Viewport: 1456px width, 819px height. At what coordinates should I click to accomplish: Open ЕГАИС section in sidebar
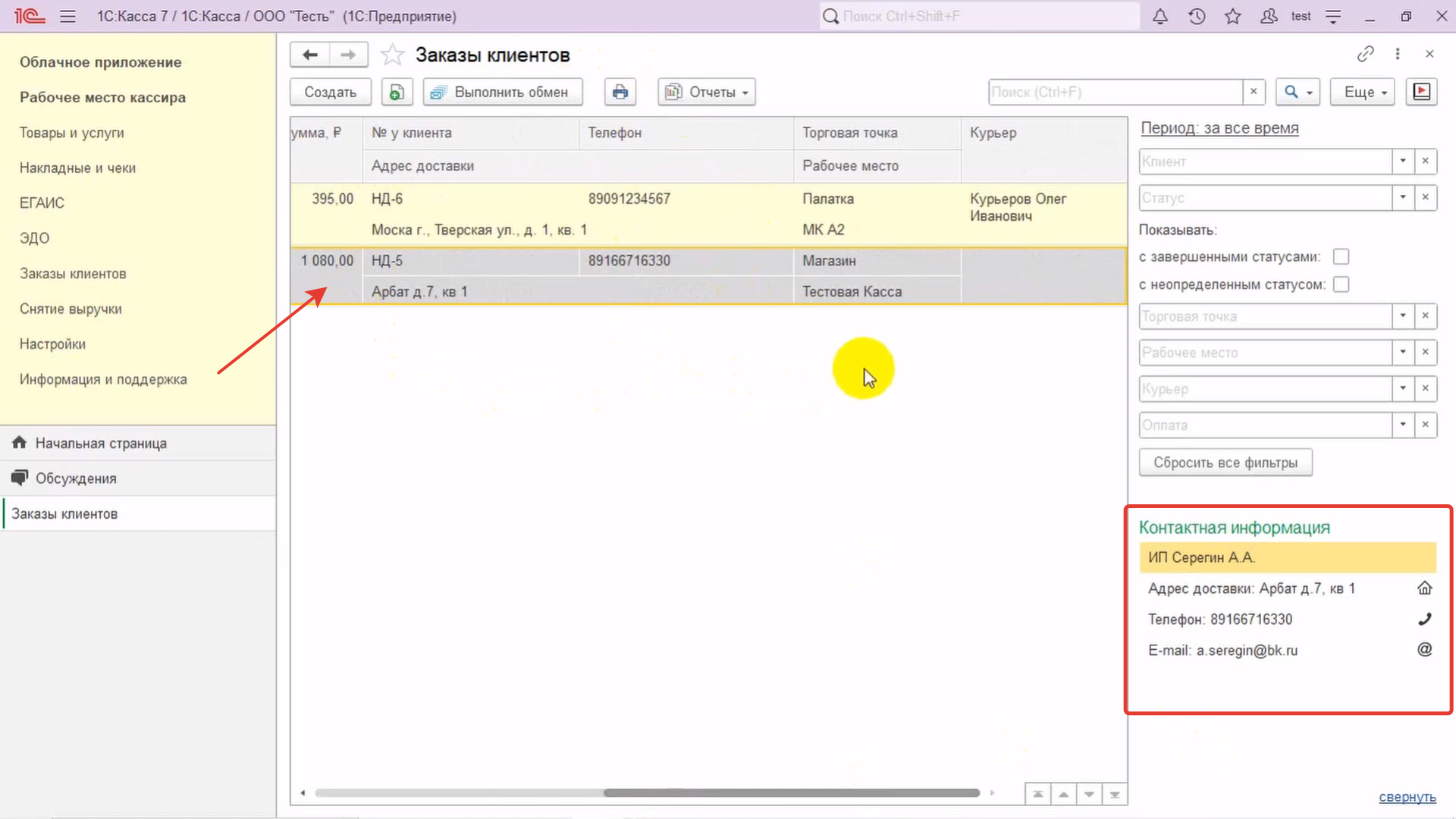[x=42, y=203]
